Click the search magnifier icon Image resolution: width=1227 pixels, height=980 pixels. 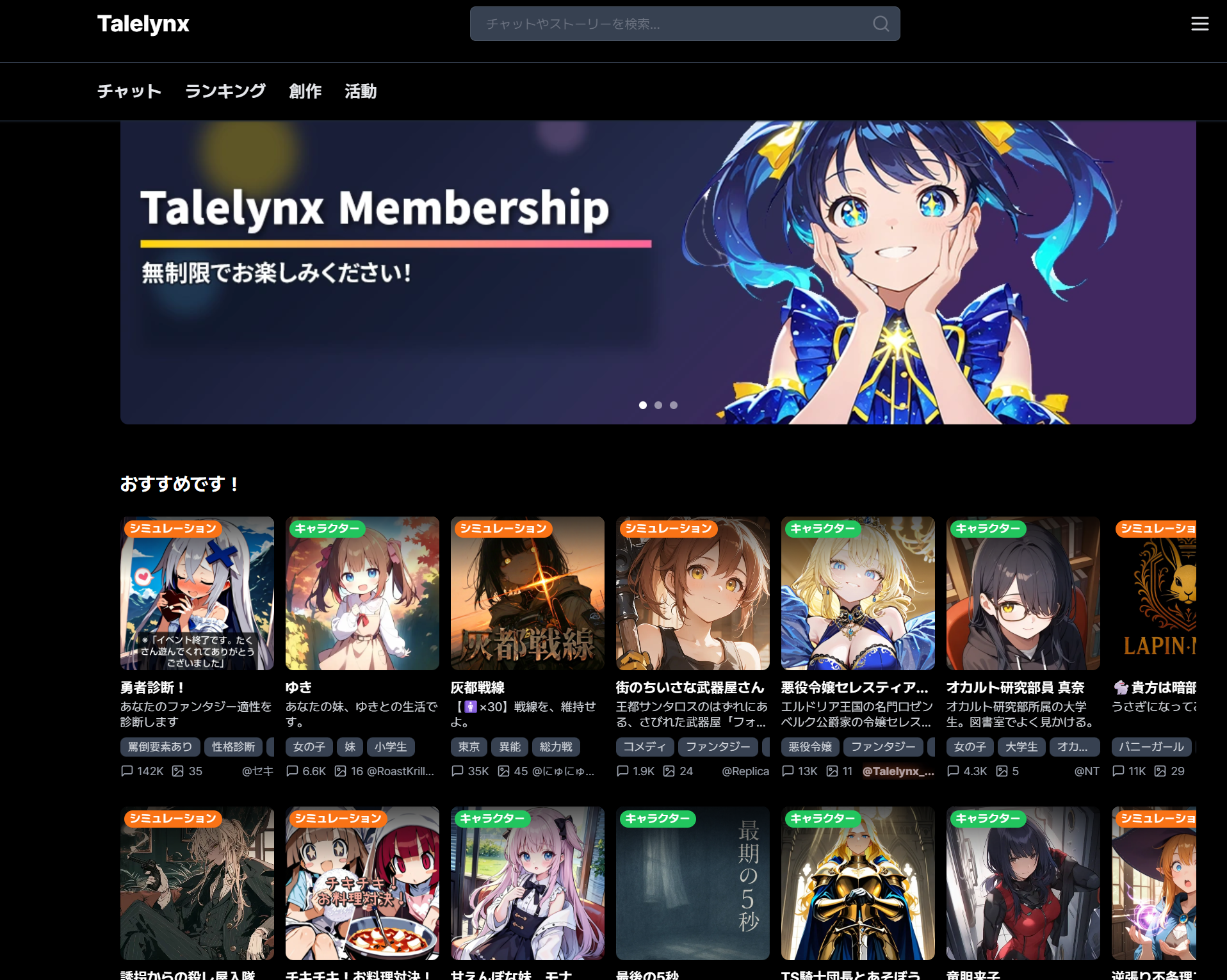click(x=881, y=24)
